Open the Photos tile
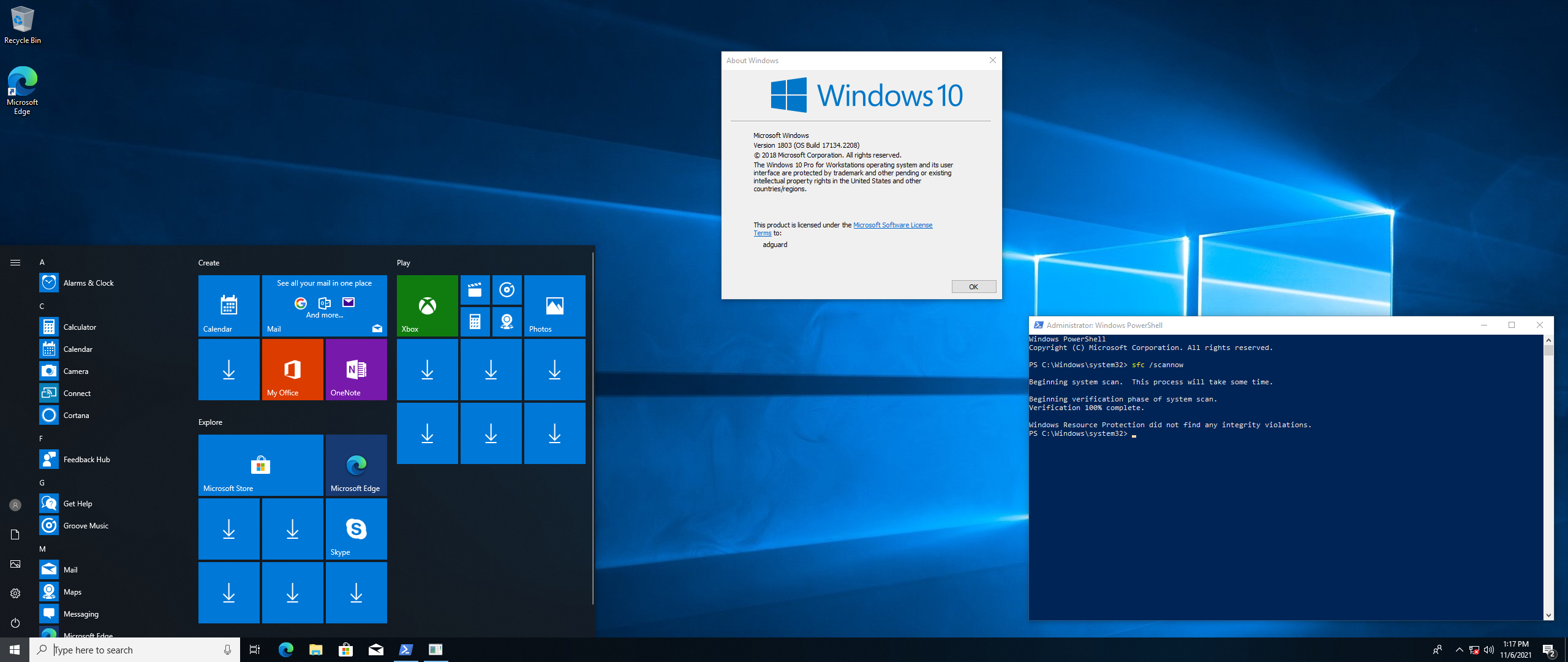The width and height of the screenshot is (1568, 662). coord(555,306)
